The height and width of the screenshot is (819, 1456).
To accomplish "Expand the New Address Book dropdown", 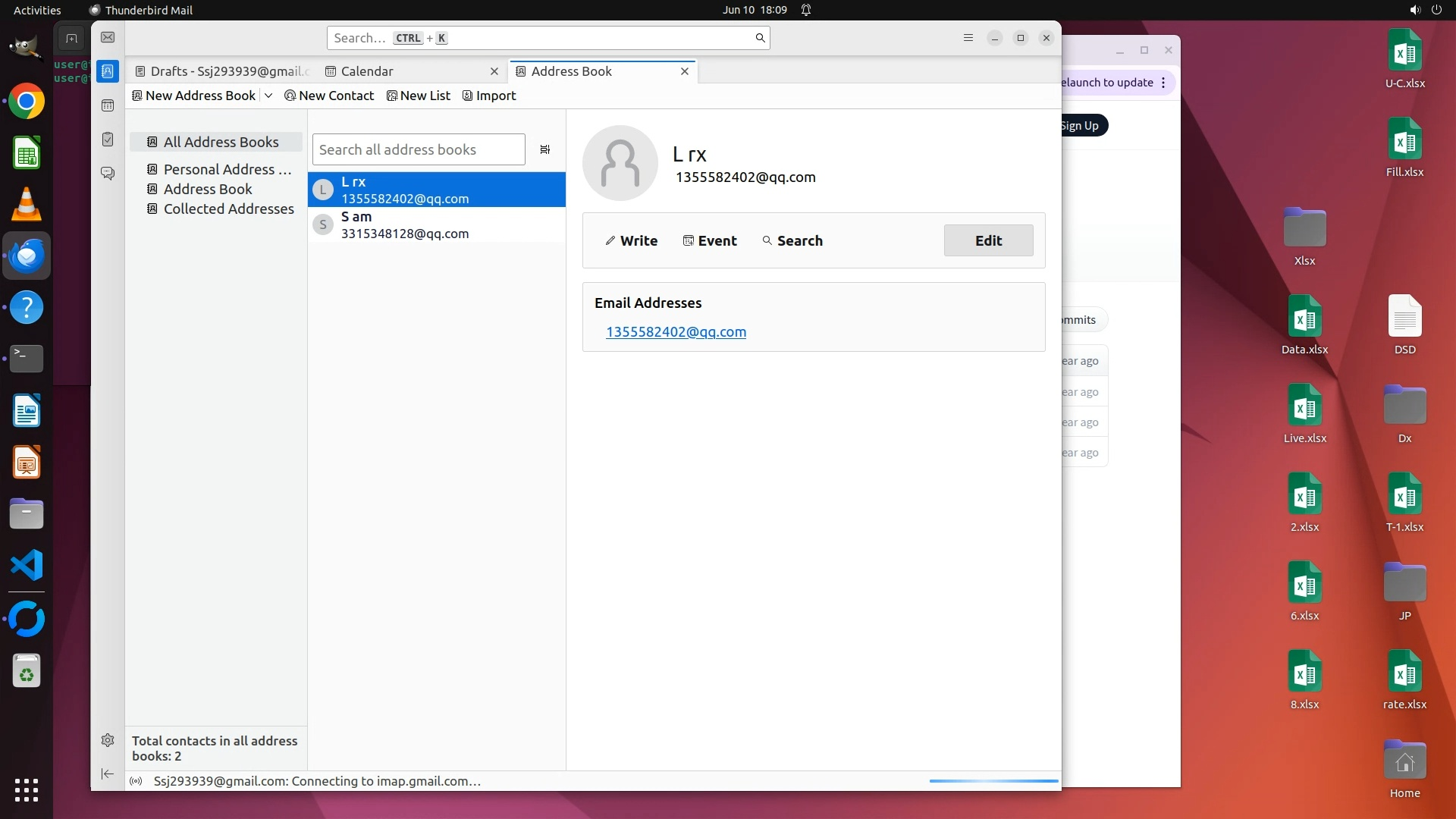I will click(x=268, y=96).
